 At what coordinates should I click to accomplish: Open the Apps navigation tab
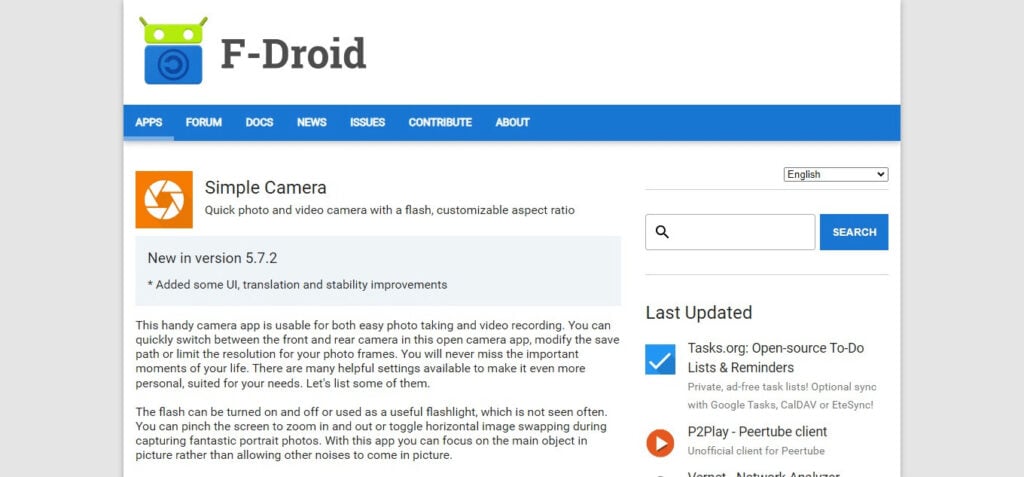(149, 122)
